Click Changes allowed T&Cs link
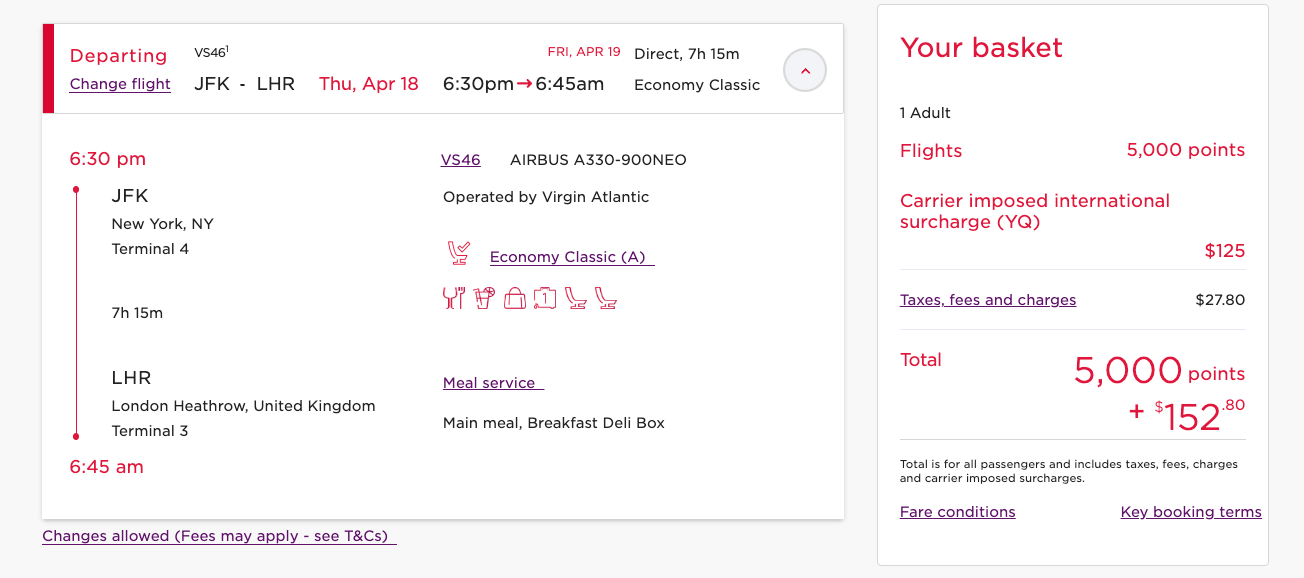This screenshot has height=578, width=1304. coord(219,536)
